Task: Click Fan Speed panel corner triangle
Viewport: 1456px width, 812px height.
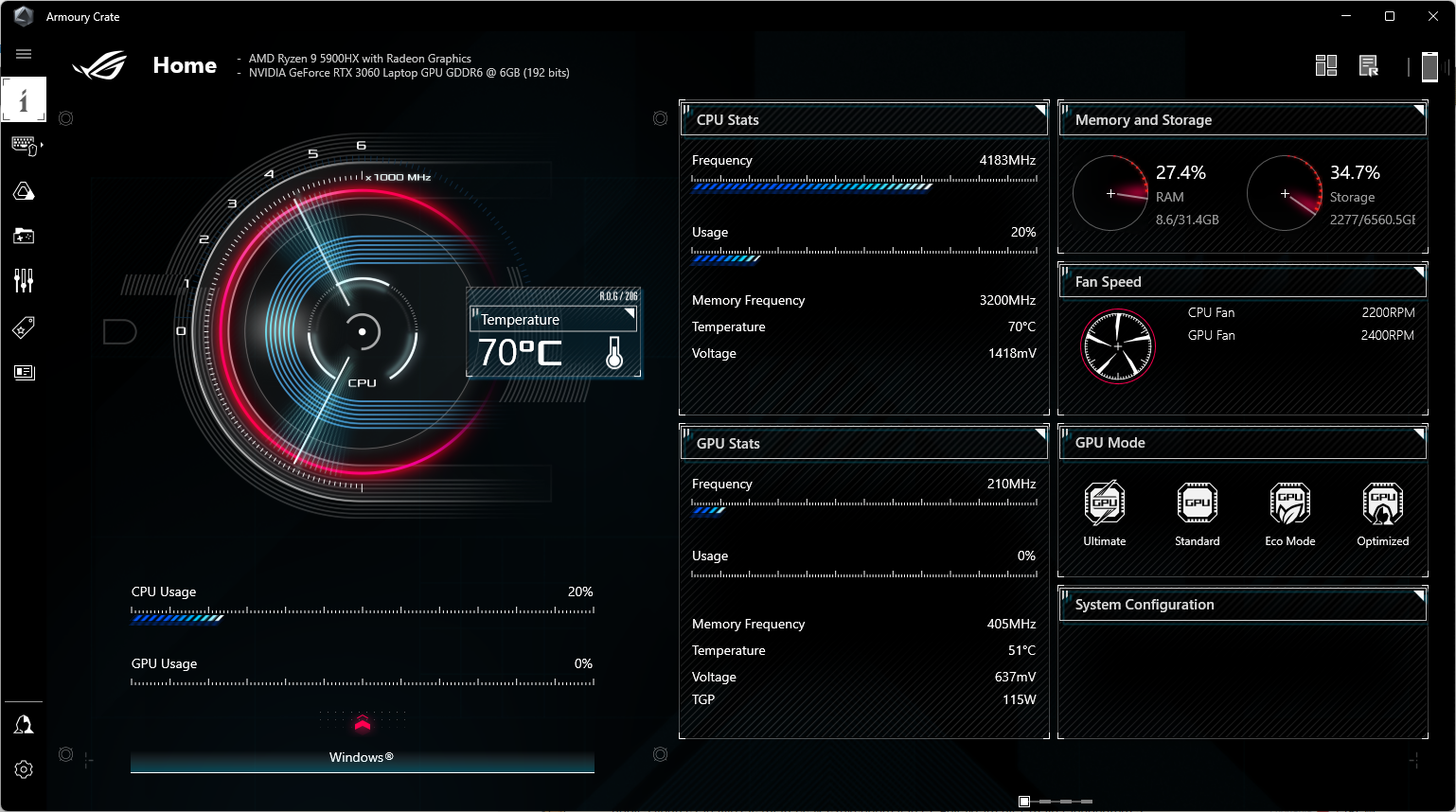Action: click(x=1420, y=271)
